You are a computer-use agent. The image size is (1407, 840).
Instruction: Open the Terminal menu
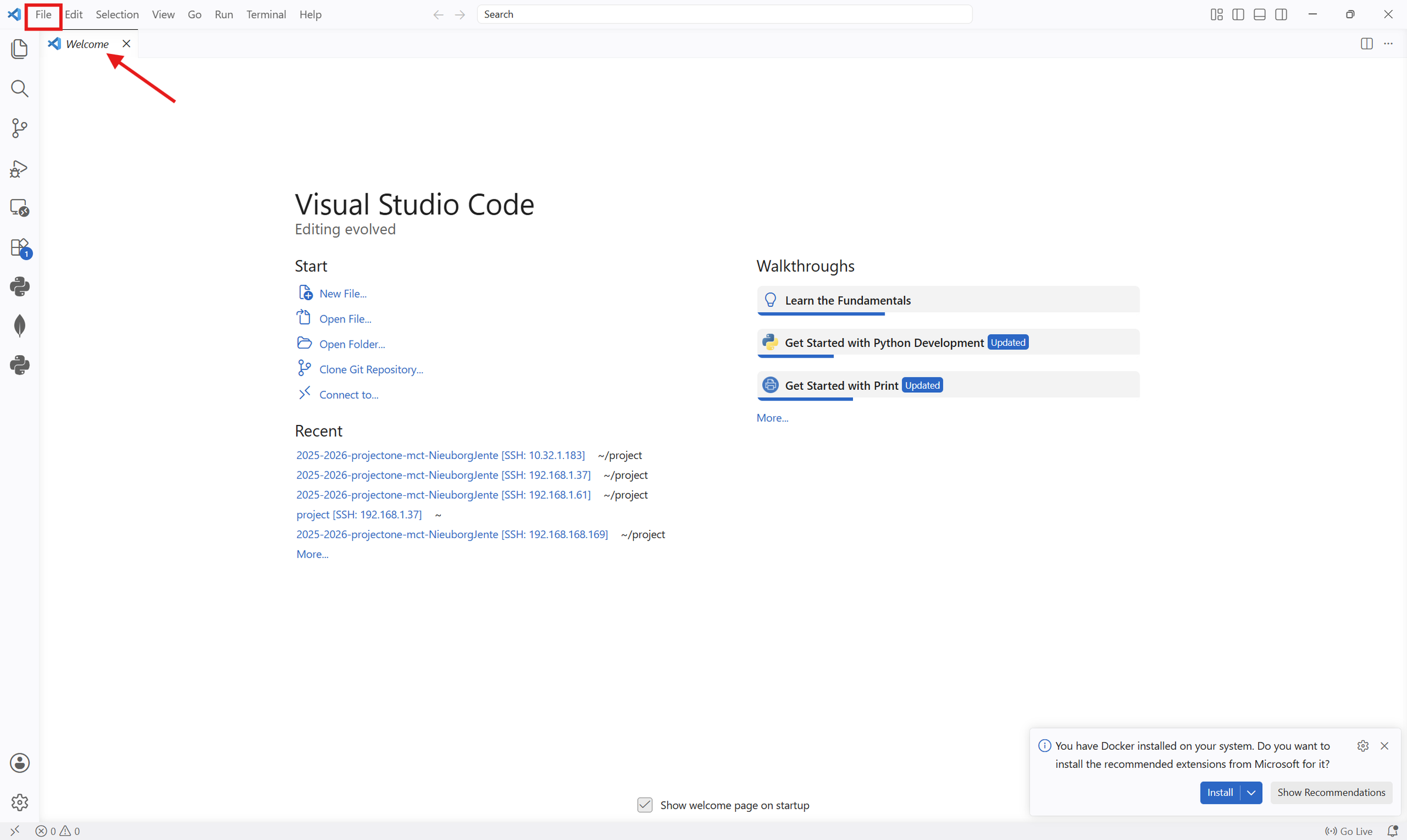(x=266, y=15)
